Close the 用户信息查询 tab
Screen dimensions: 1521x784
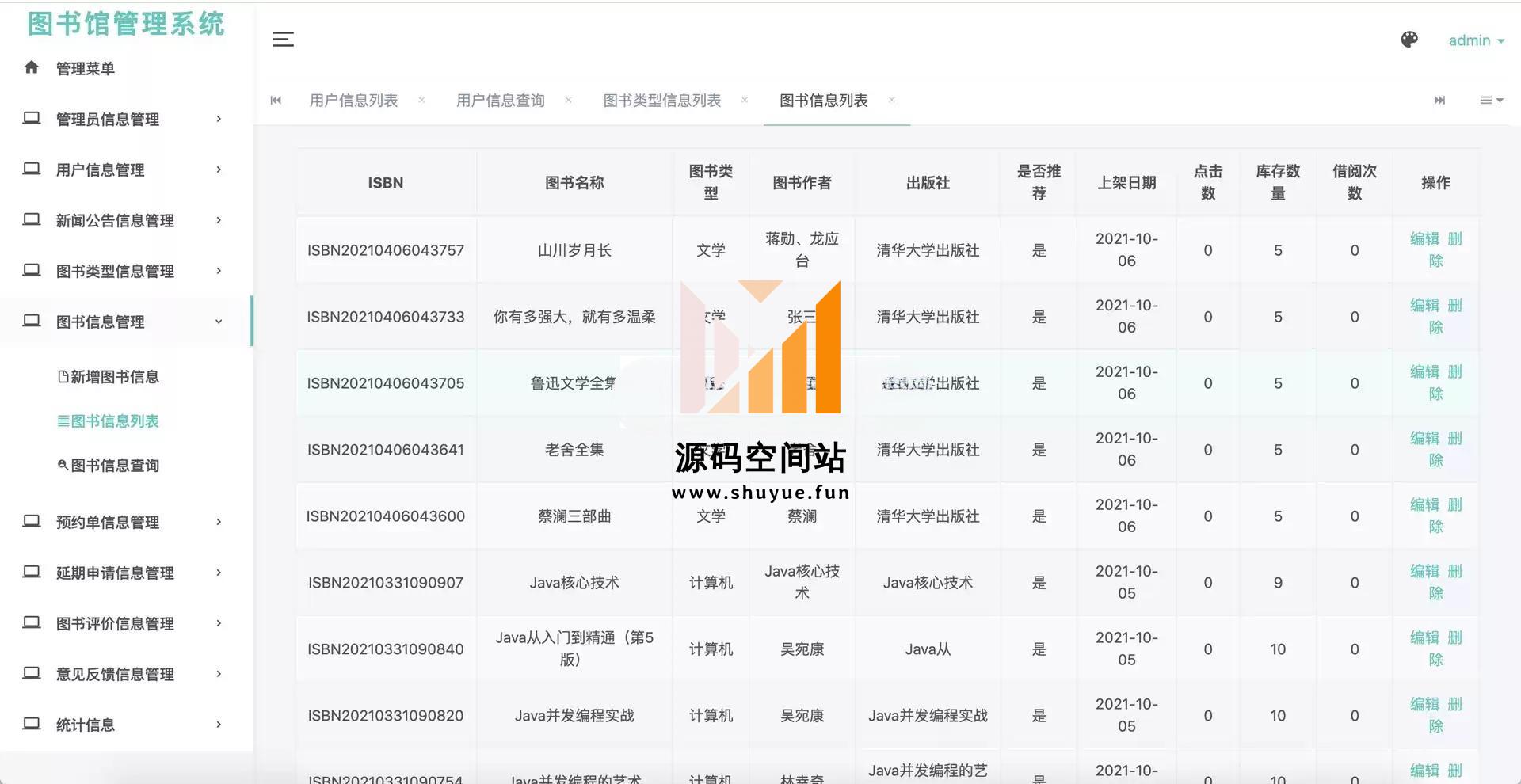[x=568, y=100]
